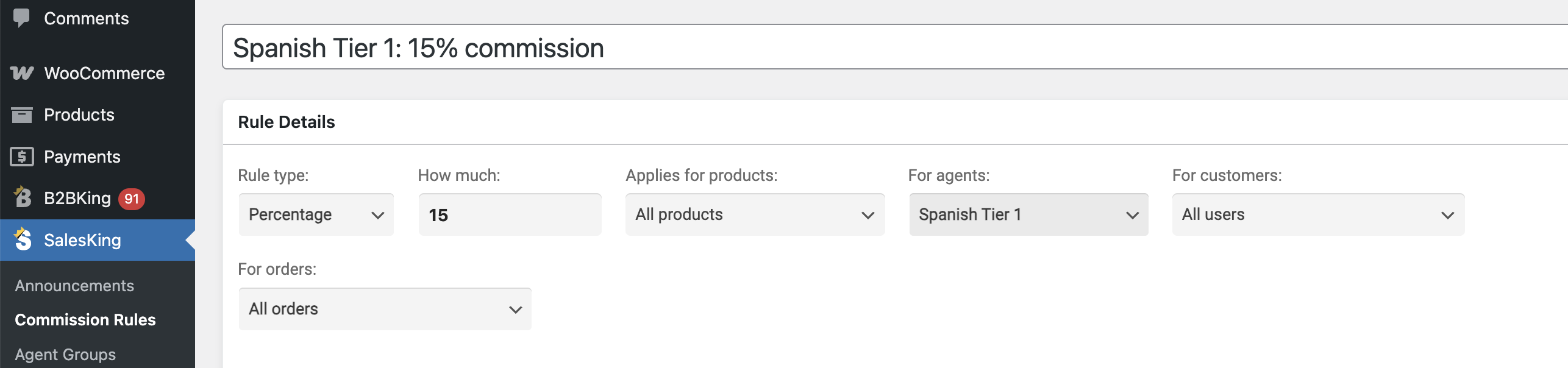Screen dimensions: 1568x368
Task: Open the Announcements submenu item
Action: pyautogui.click(x=74, y=286)
